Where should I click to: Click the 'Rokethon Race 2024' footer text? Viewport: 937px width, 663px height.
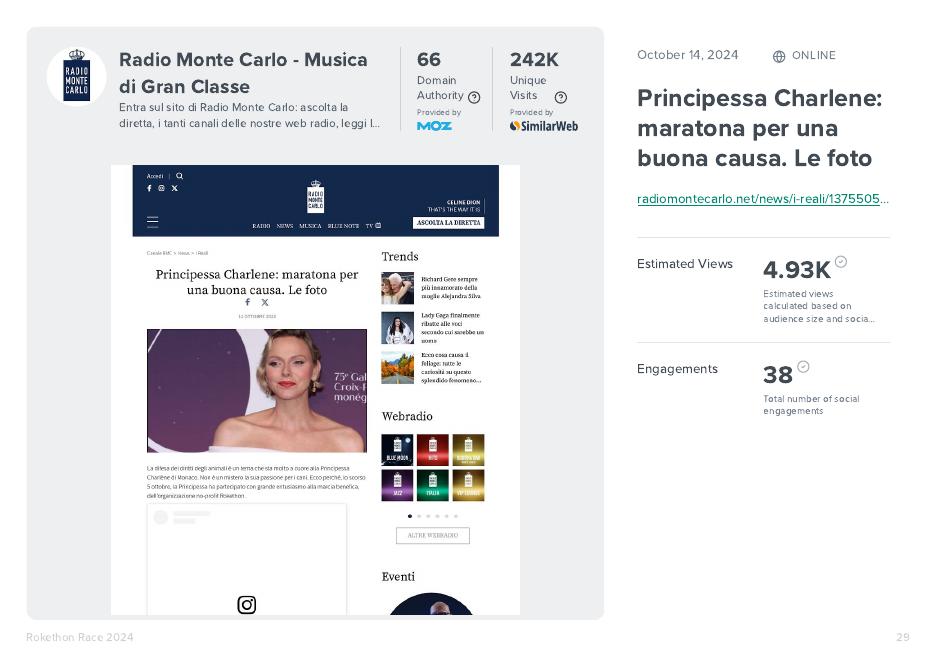pyautogui.click(x=79, y=637)
